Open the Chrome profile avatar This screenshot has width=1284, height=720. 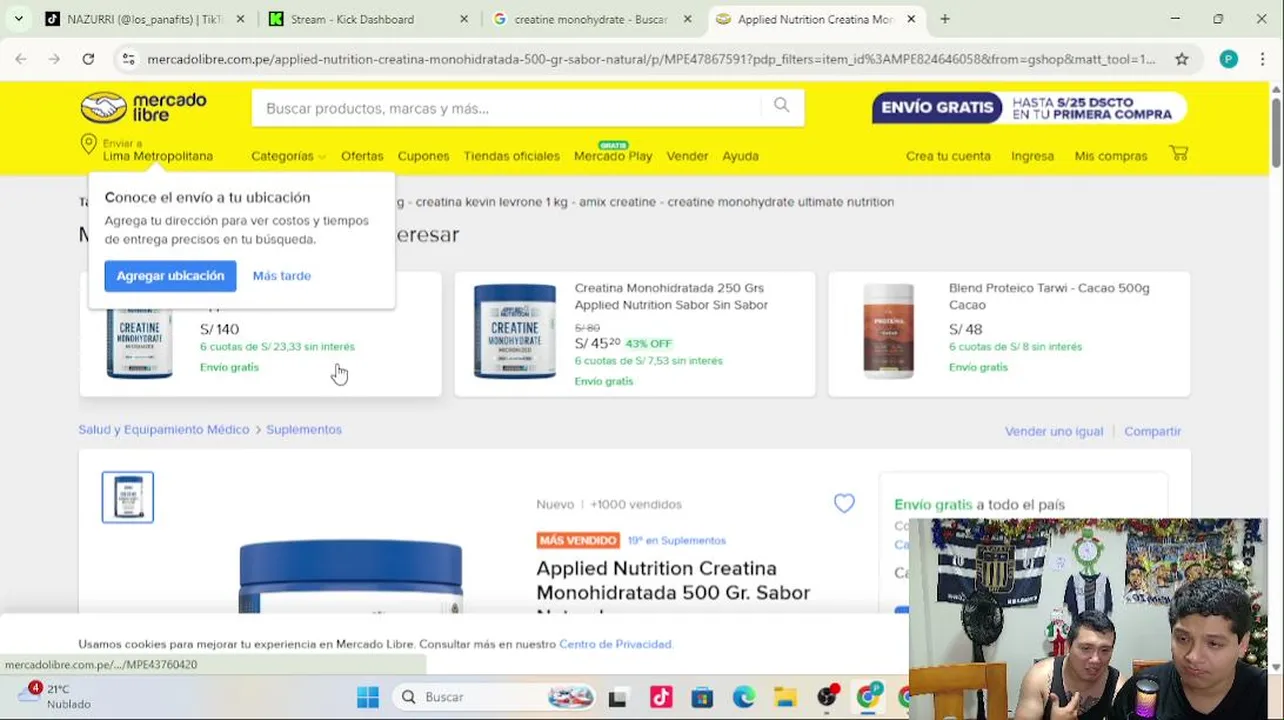(x=1228, y=59)
